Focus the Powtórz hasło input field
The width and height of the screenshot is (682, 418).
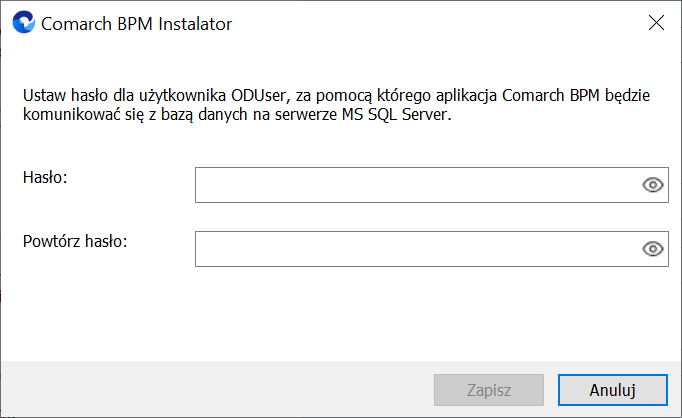click(x=431, y=249)
